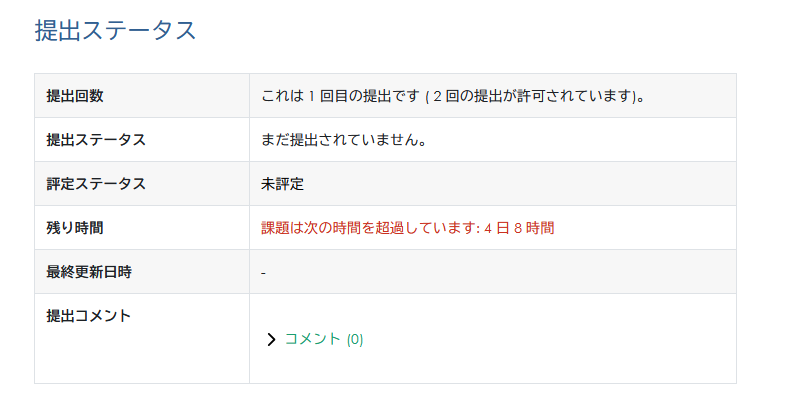Select the 4 日 8 時間 overdue duration
794x406 pixels.
coord(519,228)
